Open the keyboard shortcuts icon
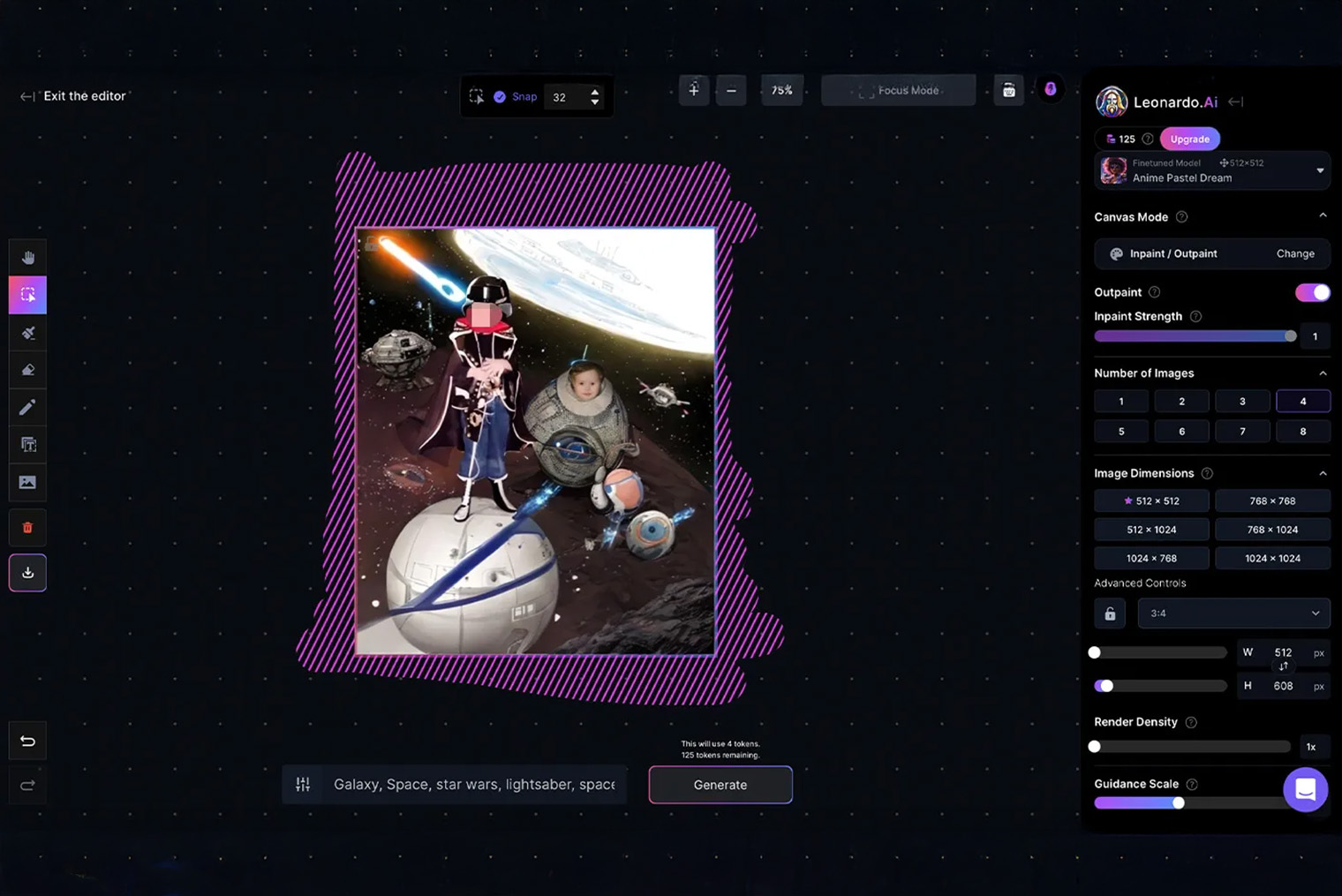Screen dimensions: 1342x896 (x=1009, y=90)
